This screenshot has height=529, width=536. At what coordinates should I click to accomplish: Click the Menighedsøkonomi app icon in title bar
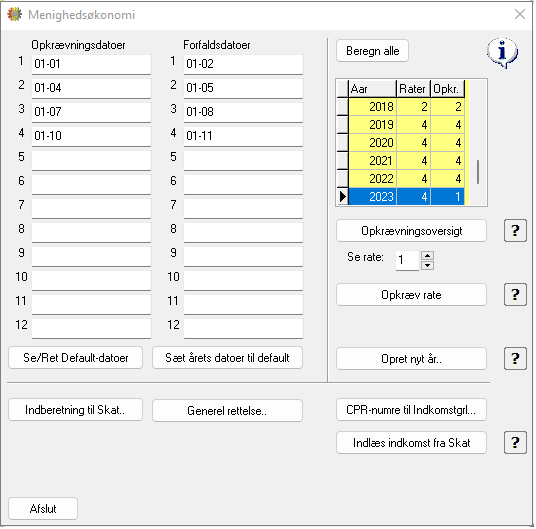[x=14, y=15]
